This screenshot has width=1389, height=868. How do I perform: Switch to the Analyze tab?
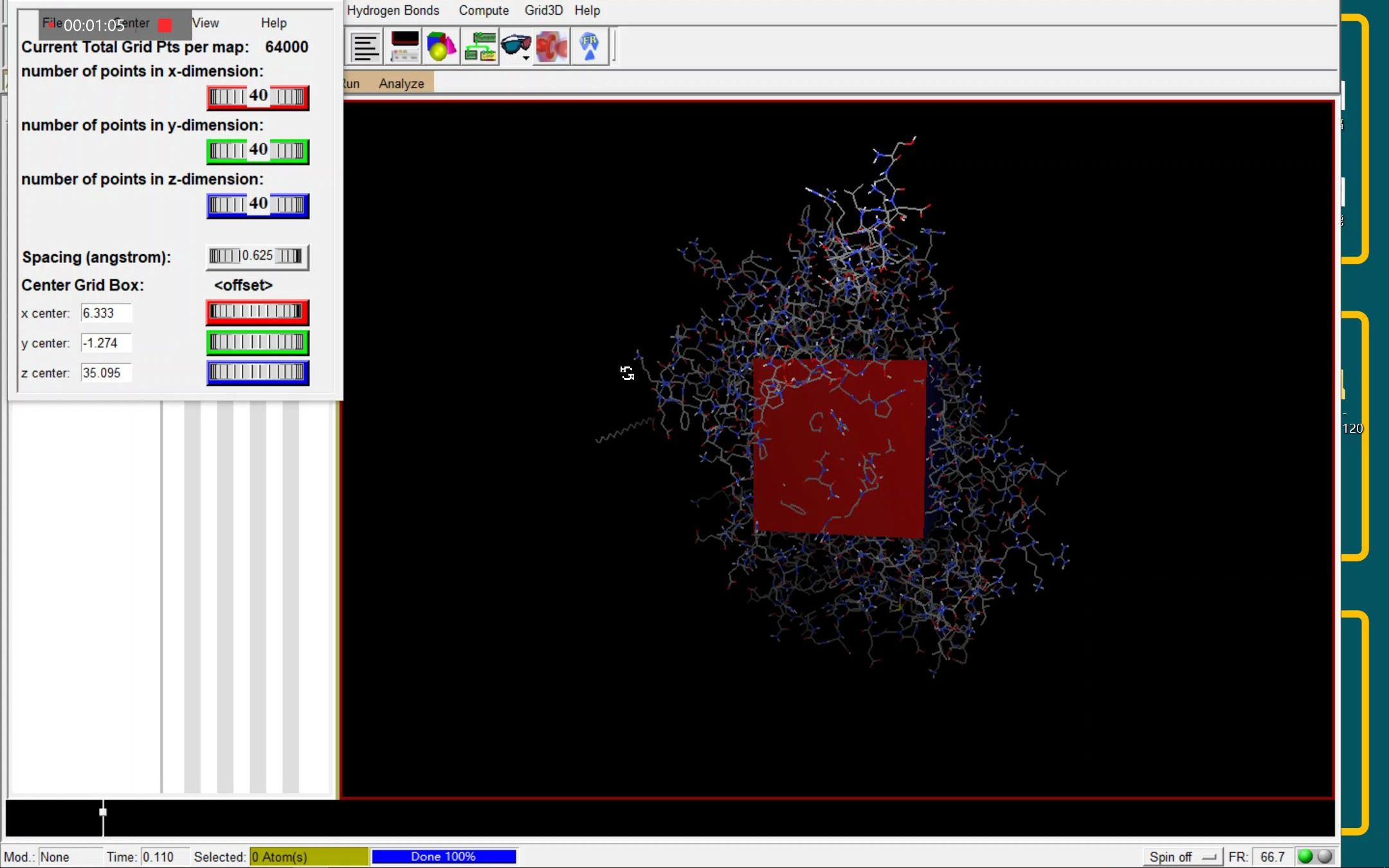(401, 84)
